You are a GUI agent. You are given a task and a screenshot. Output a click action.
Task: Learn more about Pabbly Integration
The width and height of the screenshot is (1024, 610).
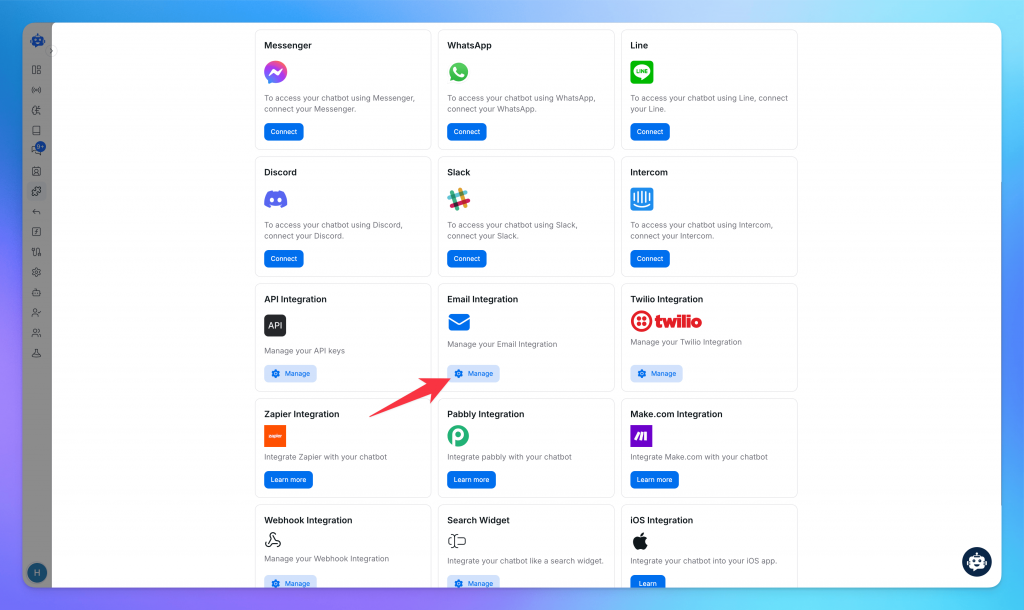(x=472, y=479)
